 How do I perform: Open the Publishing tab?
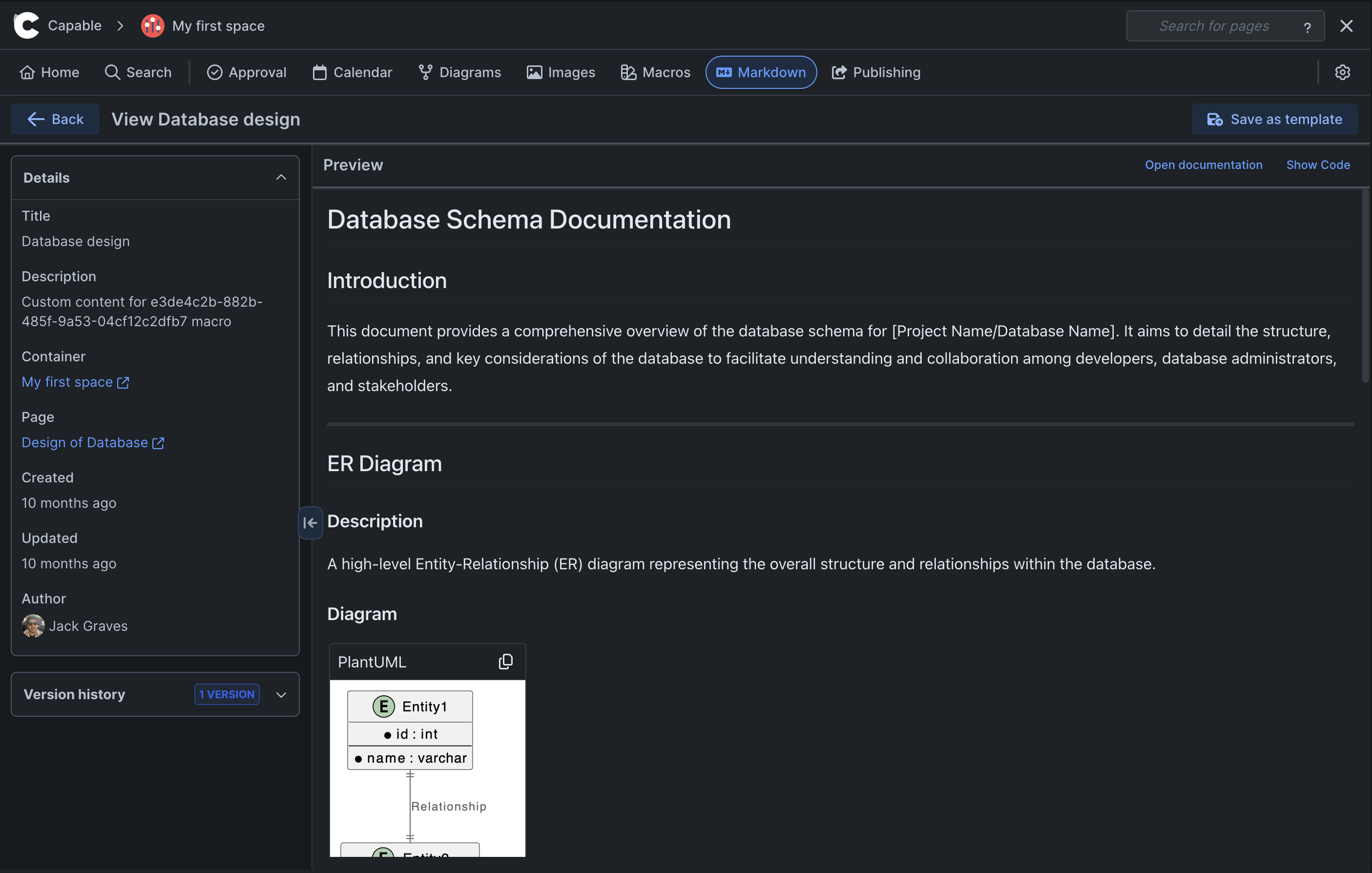tap(876, 72)
